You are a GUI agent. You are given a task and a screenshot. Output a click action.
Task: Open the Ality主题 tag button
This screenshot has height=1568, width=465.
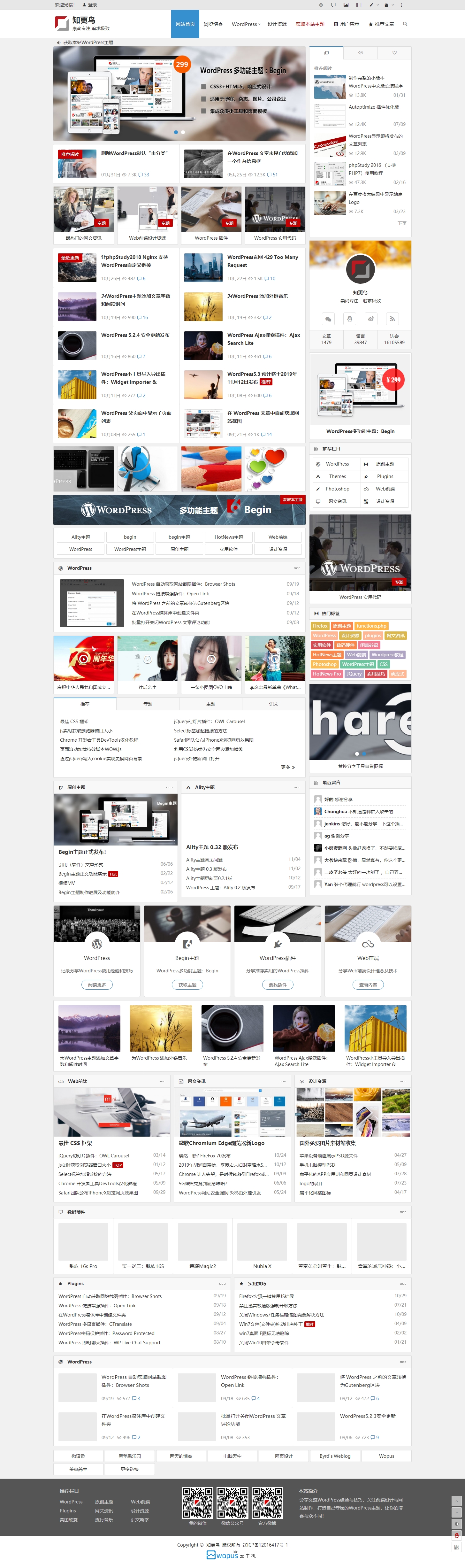(80, 537)
